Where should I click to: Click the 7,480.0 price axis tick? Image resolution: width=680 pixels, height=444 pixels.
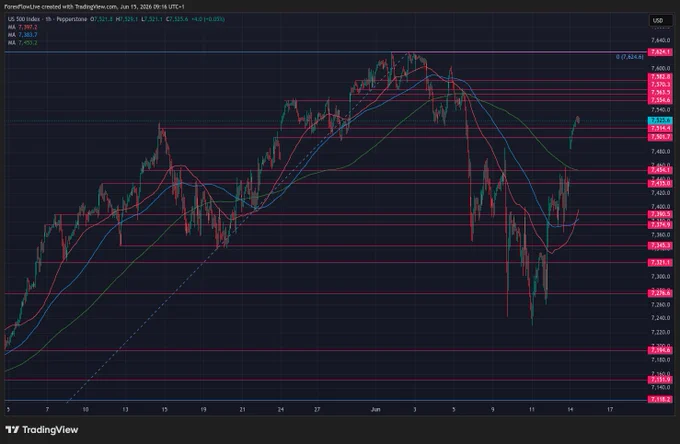coord(660,151)
